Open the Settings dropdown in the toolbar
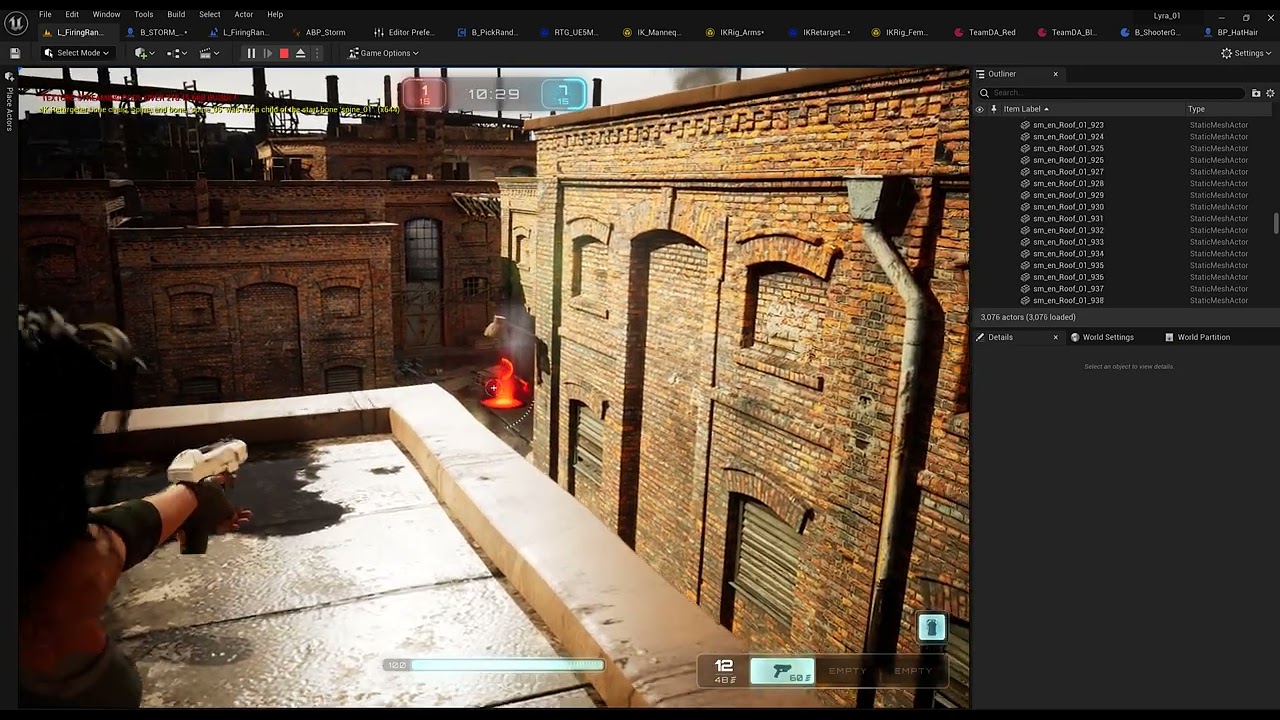The height and width of the screenshot is (720, 1280). (1246, 53)
